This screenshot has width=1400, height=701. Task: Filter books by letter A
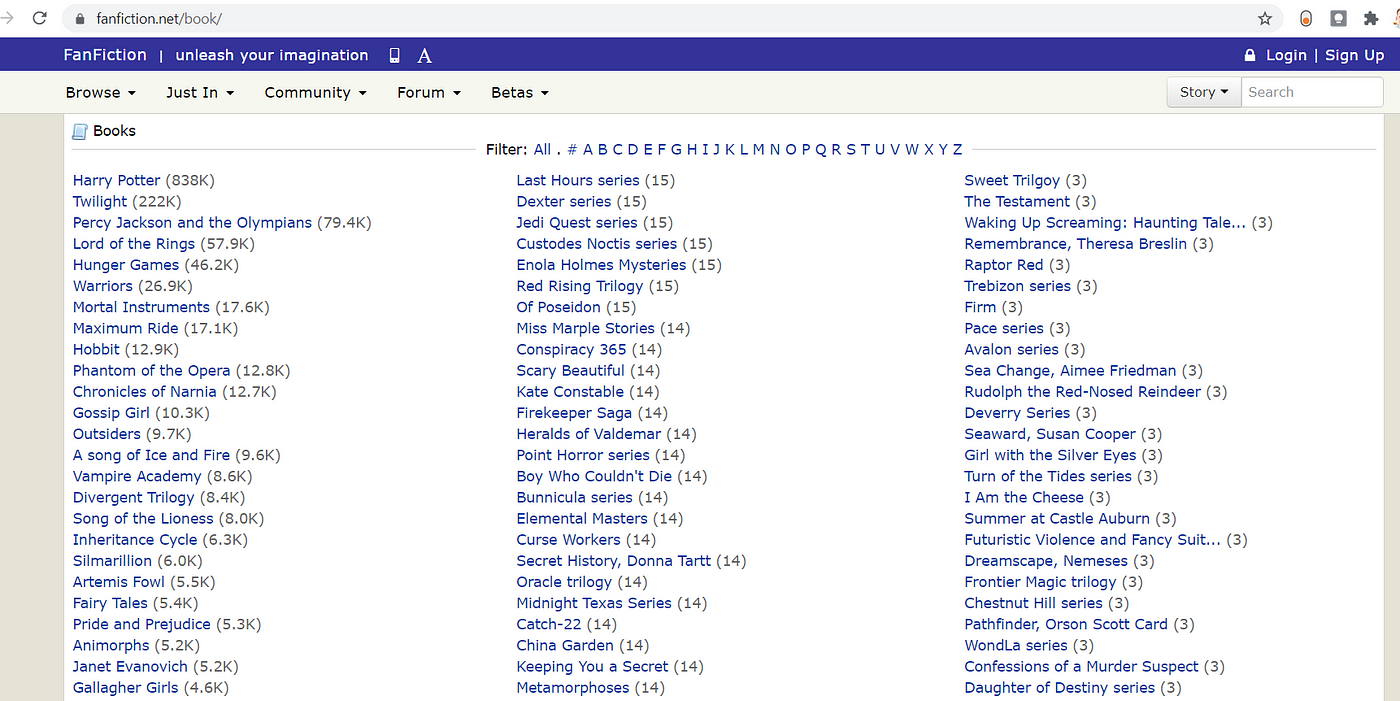click(x=588, y=149)
